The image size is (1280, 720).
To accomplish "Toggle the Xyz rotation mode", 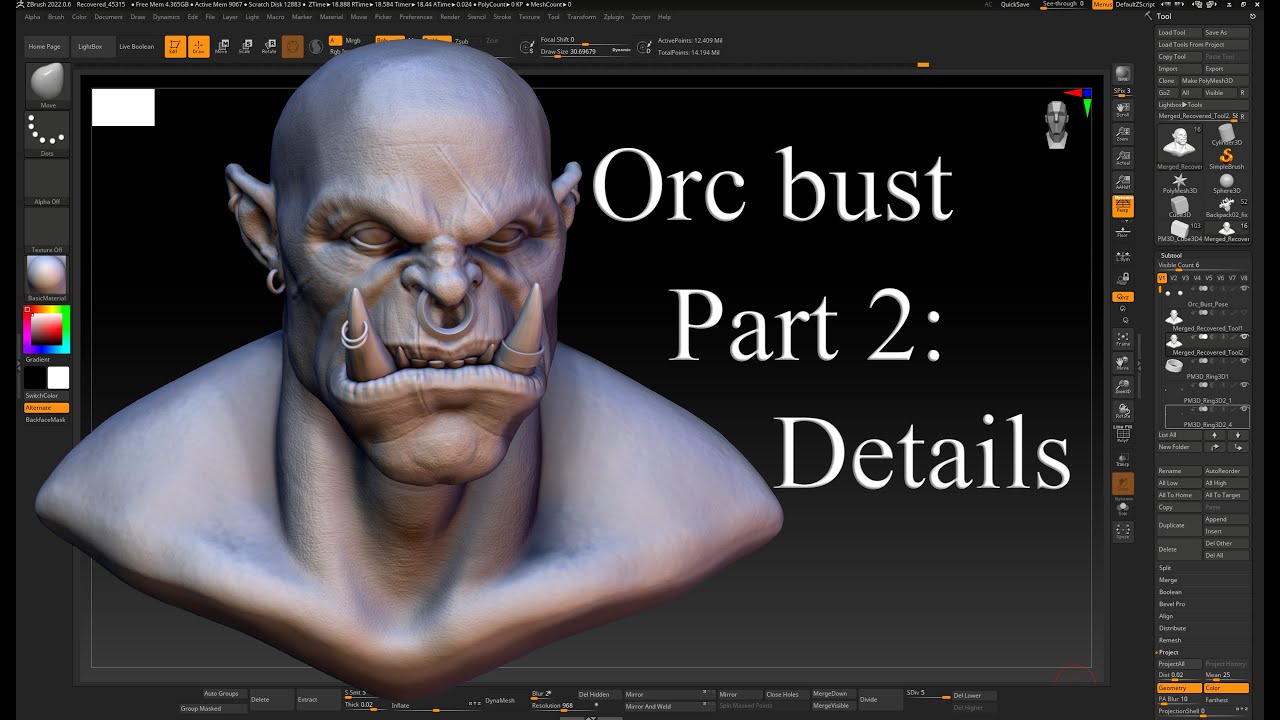I will tap(1123, 297).
